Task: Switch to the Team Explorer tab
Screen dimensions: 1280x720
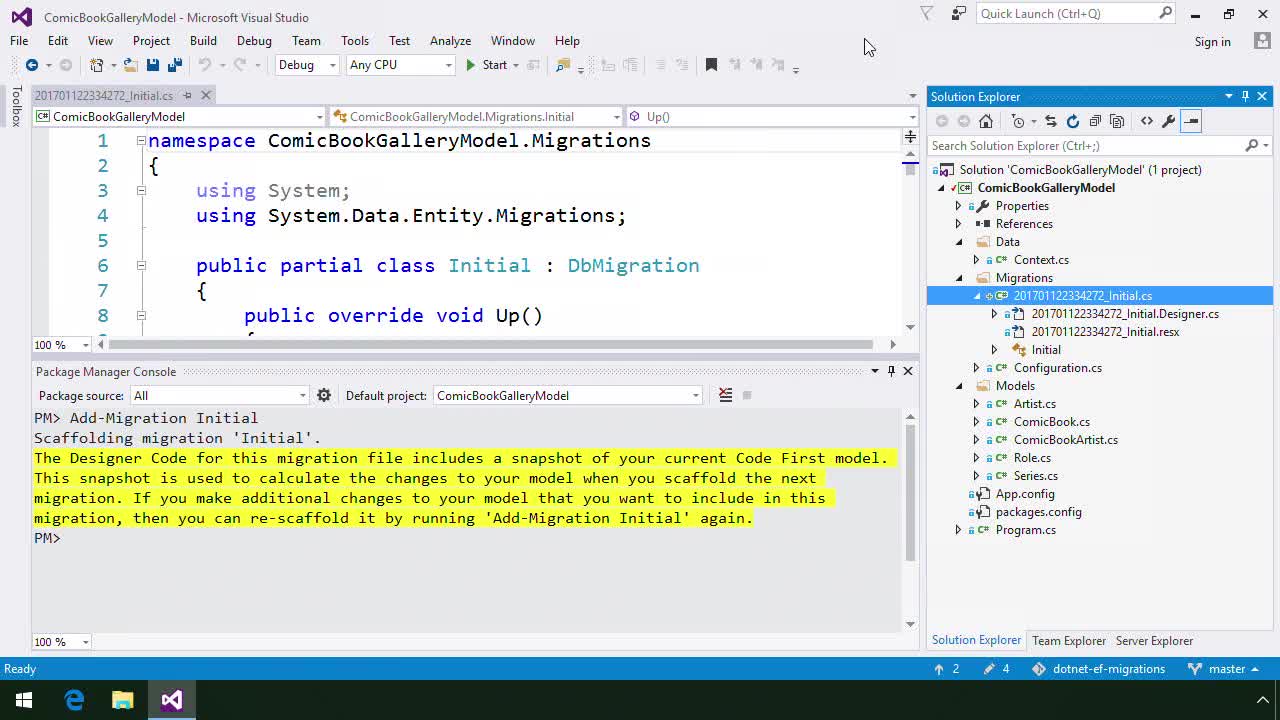Action: click(x=1068, y=640)
